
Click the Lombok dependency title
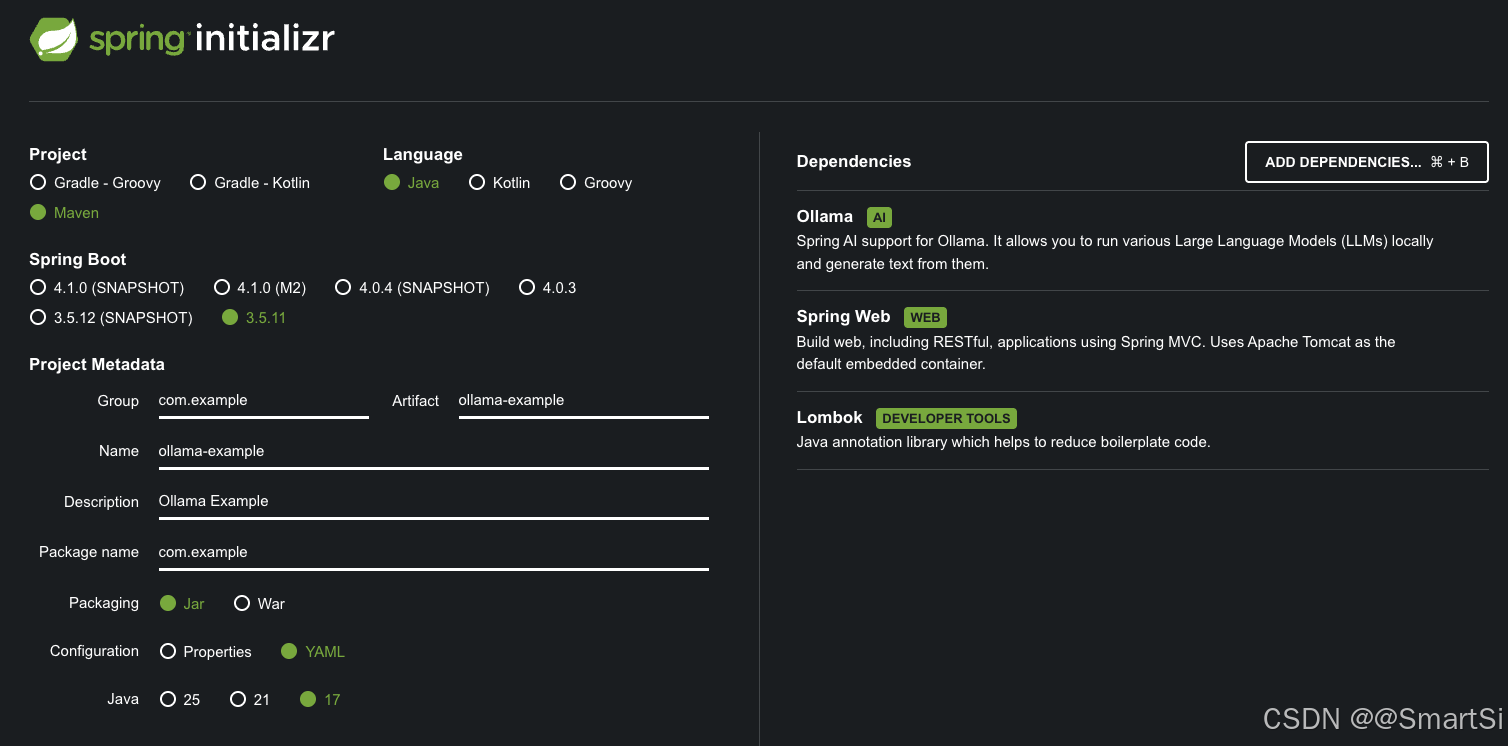click(829, 418)
